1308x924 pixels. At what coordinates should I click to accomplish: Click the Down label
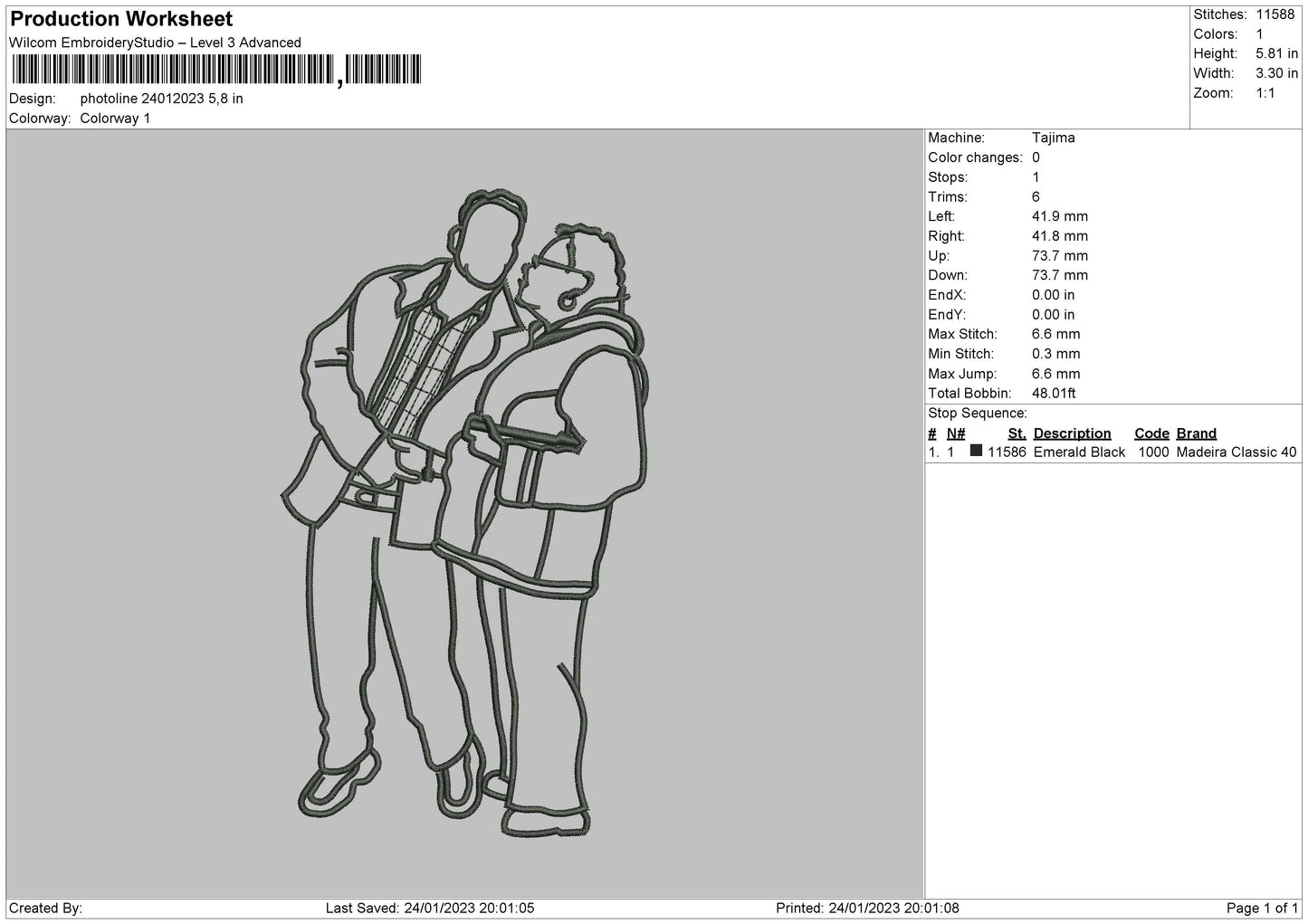point(948,275)
